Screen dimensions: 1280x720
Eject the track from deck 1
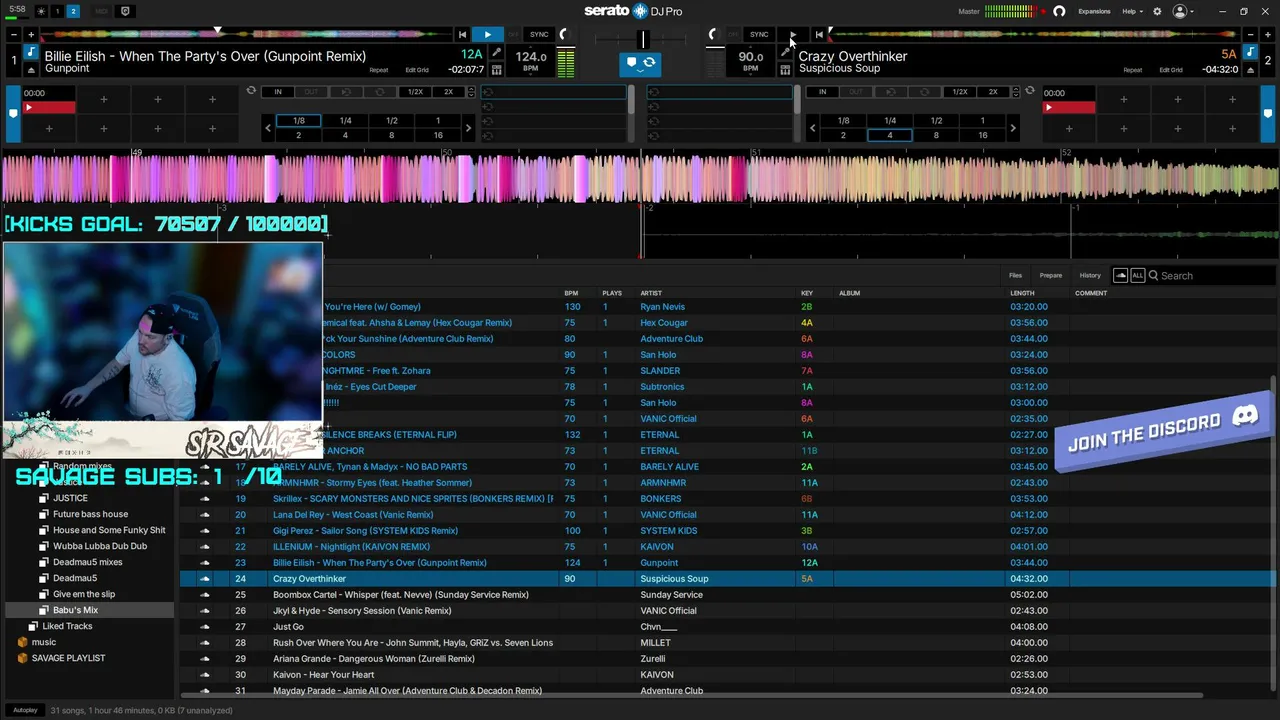pyautogui.click(x=31, y=70)
